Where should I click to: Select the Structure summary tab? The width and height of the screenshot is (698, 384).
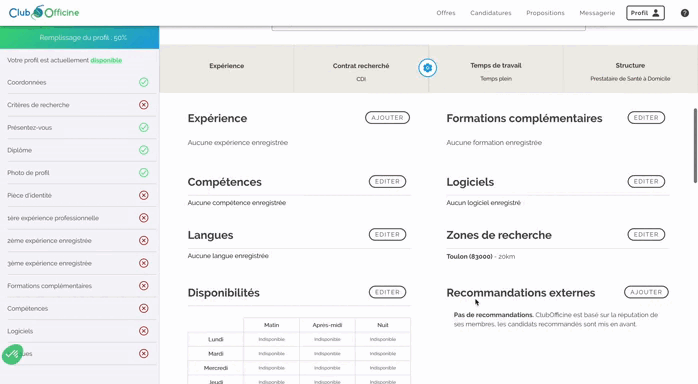630,69
